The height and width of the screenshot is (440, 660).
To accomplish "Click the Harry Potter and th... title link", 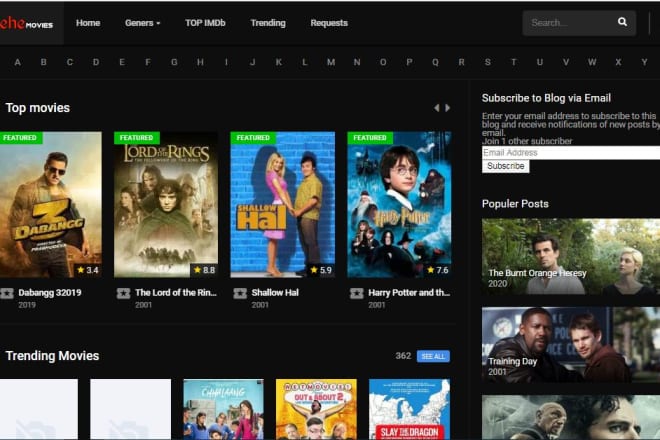I will [x=409, y=293].
